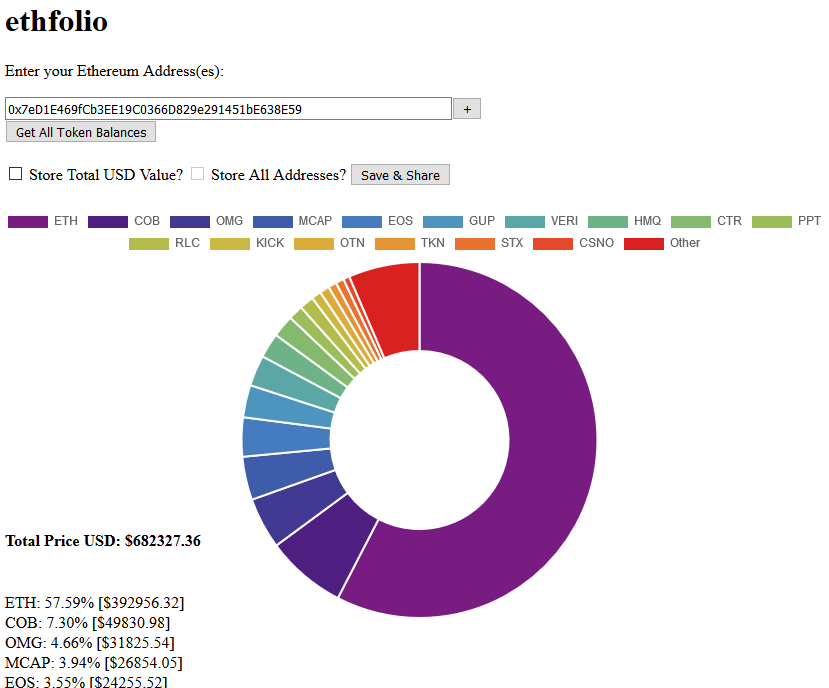The width and height of the screenshot is (829, 688).
Task: Click Get All Token Balances button
Action: point(81,132)
